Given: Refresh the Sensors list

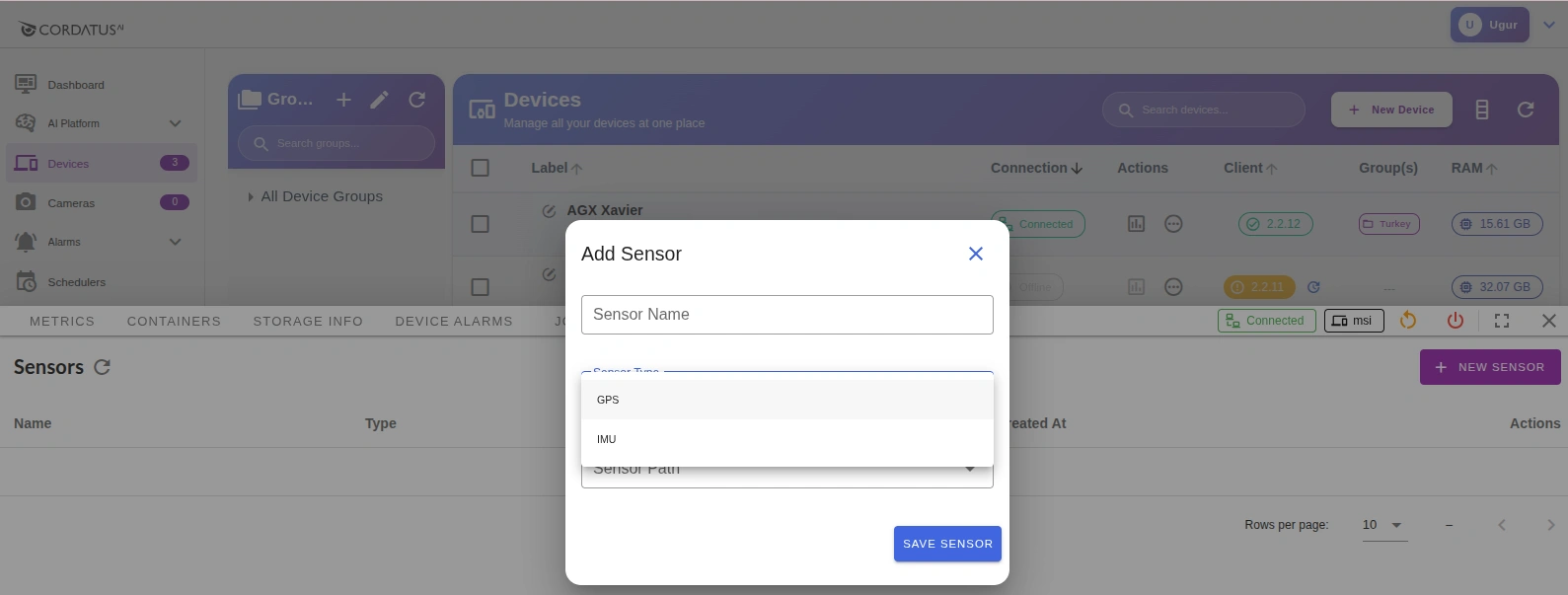Looking at the screenshot, I should pos(102,367).
